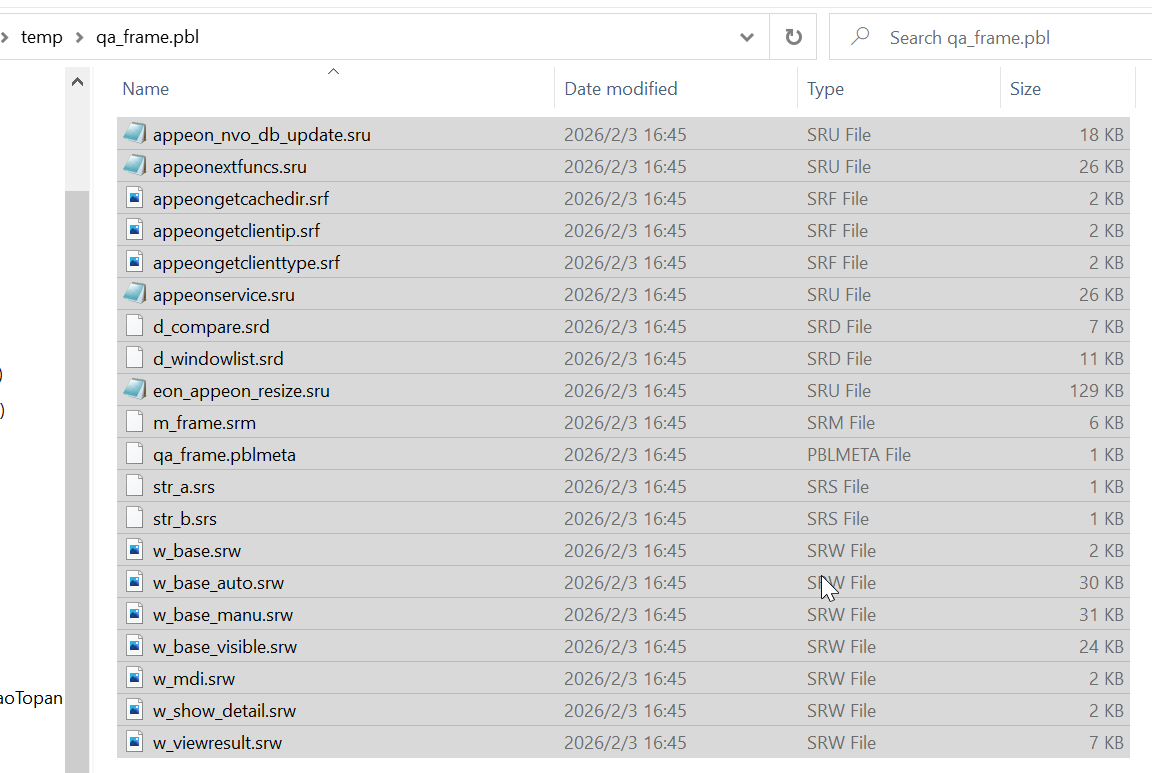Viewport: 1152px width, 773px height.
Task: Select the qa_frame.pblmeta file icon
Action: (134, 454)
